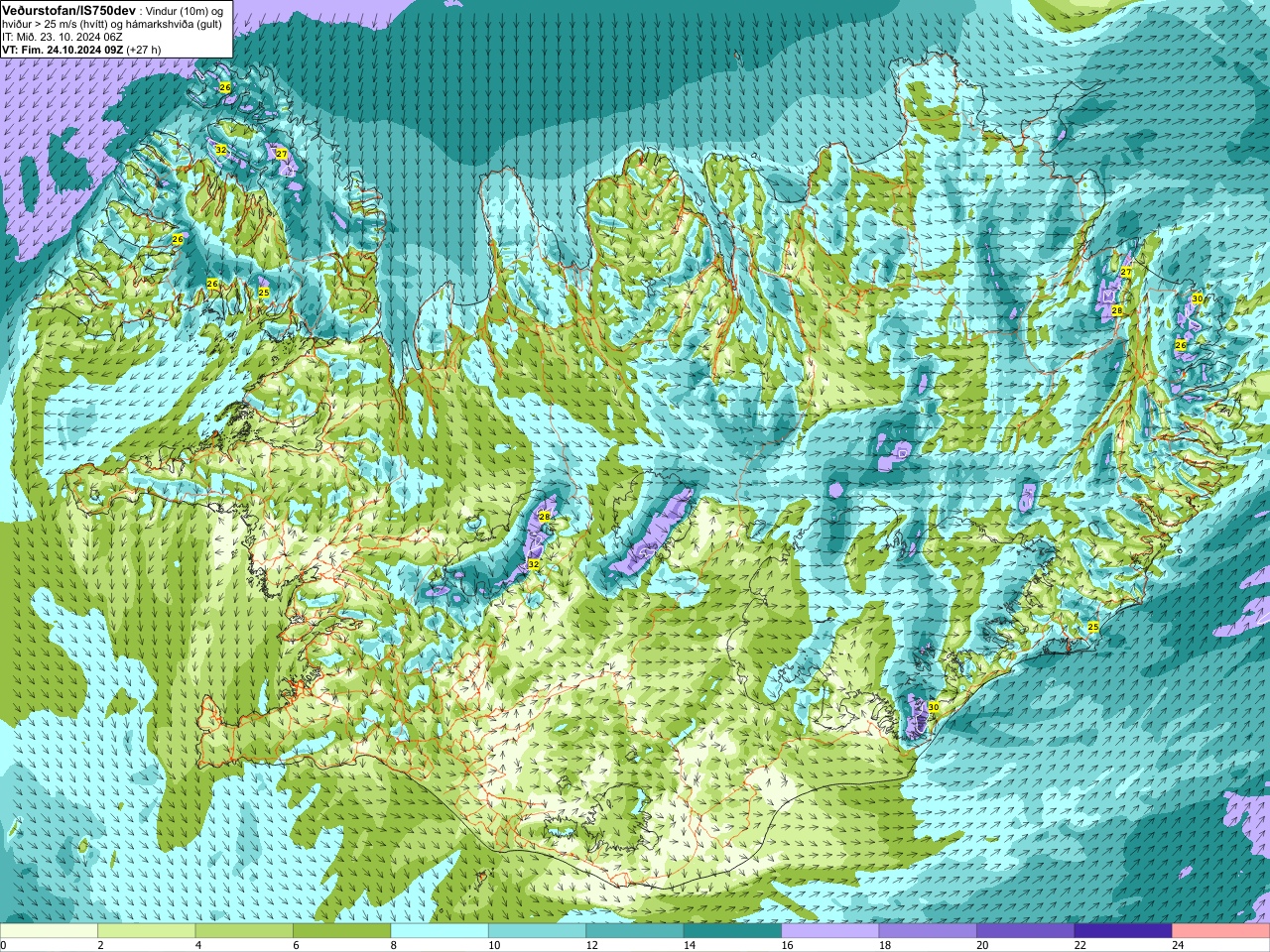This screenshot has height=952, width=1270.
Task: Click the legend scale label '20'
Action: [x=982, y=945]
